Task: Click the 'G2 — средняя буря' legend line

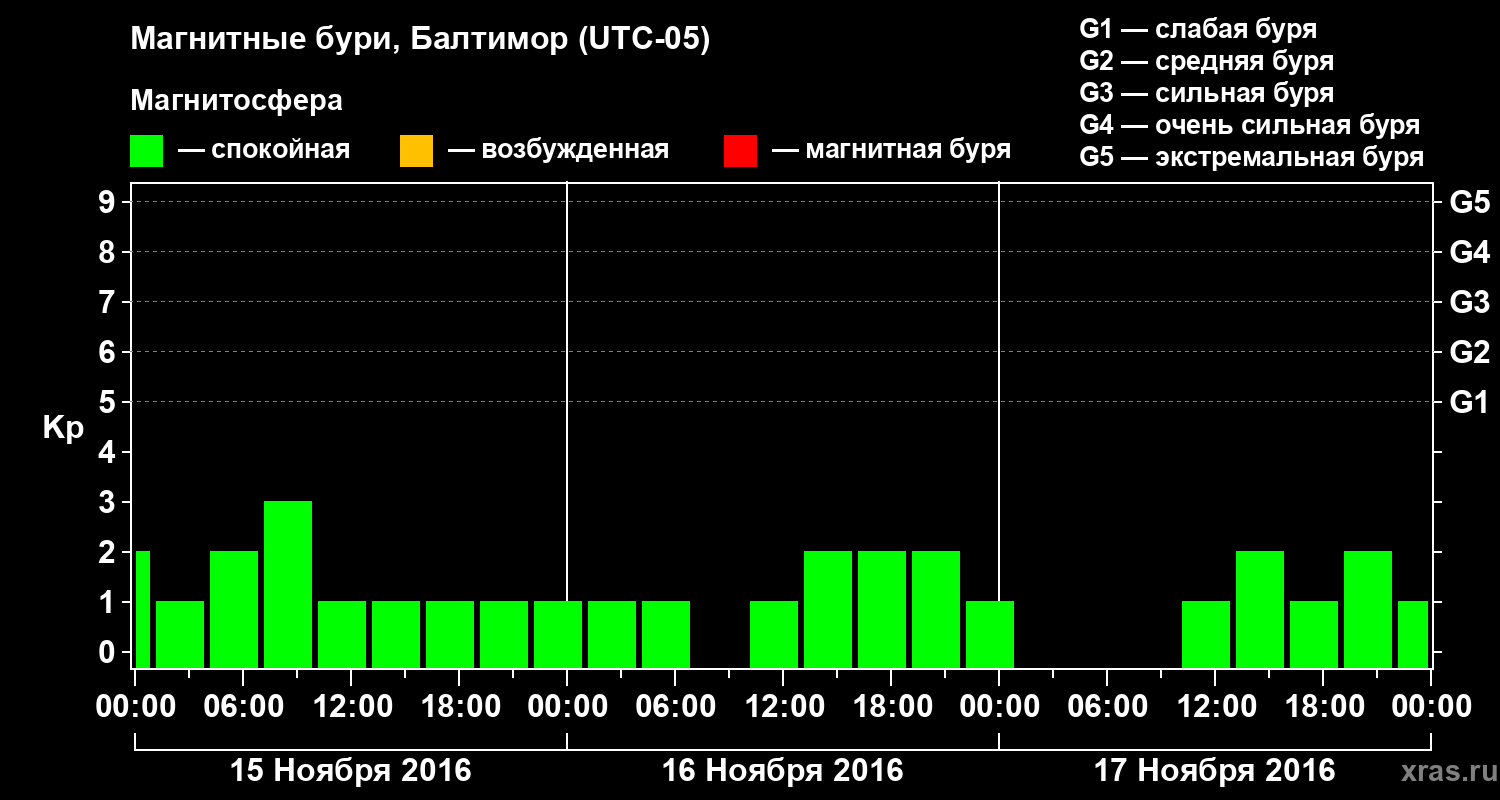Action: 1206,61
